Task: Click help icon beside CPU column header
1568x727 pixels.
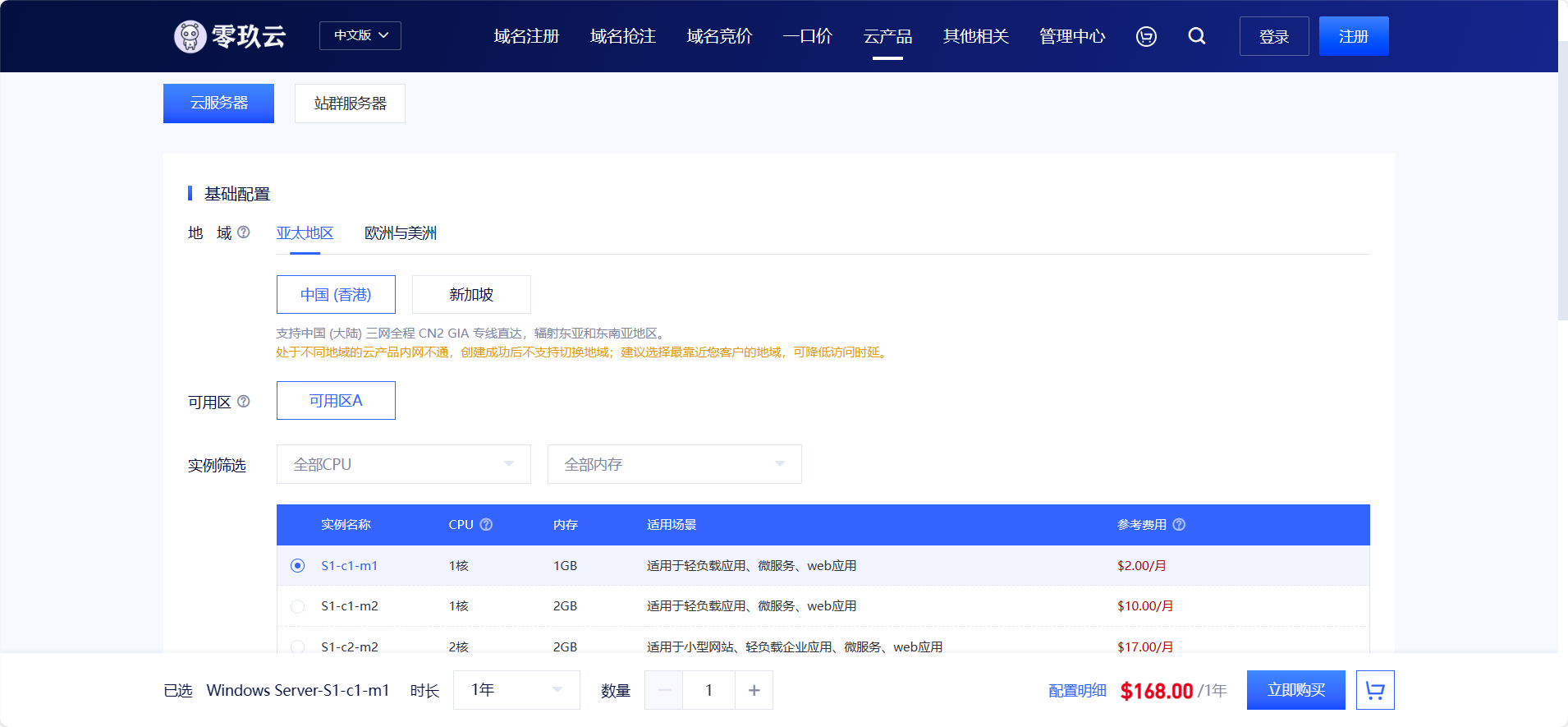Action: [486, 524]
